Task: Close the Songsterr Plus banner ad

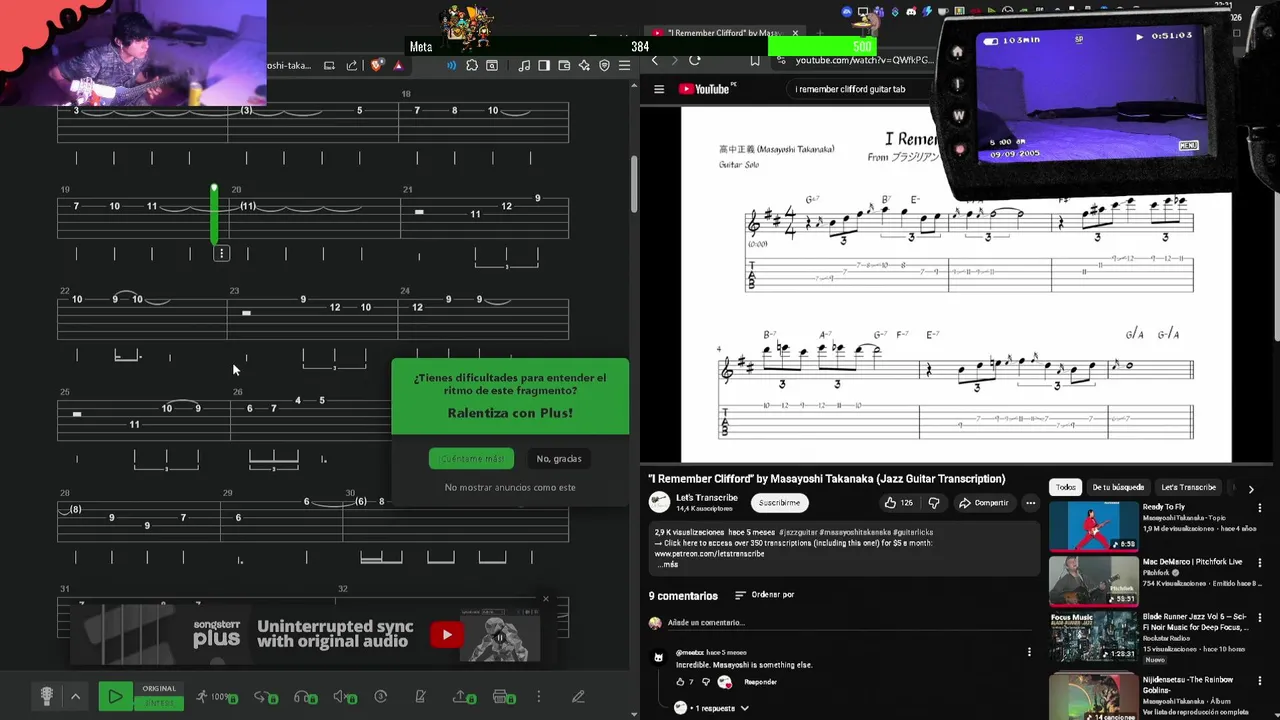Action: point(545,599)
